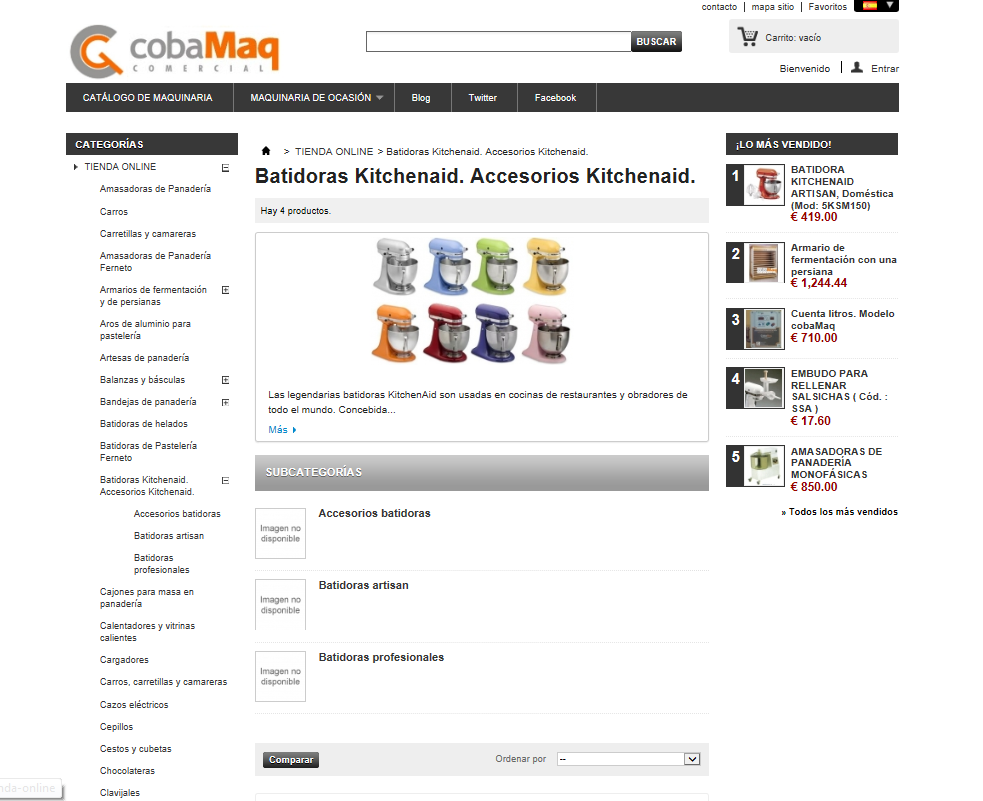Image resolution: width=983 pixels, height=801 pixels.
Task: Collapse the TIENDA ONLINE category tree
Action: [x=226, y=168]
